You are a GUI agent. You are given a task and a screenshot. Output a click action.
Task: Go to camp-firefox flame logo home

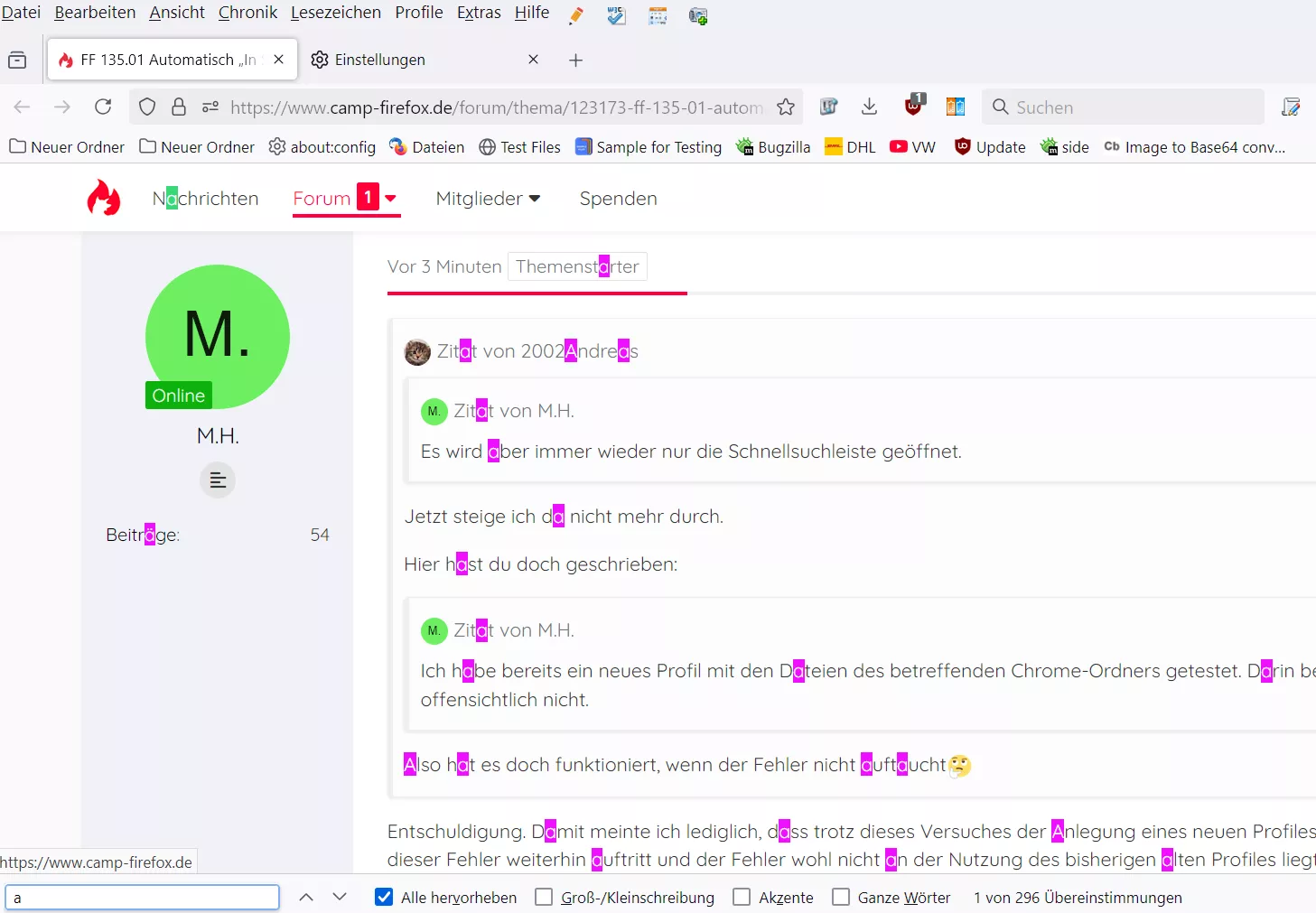point(104,198)
